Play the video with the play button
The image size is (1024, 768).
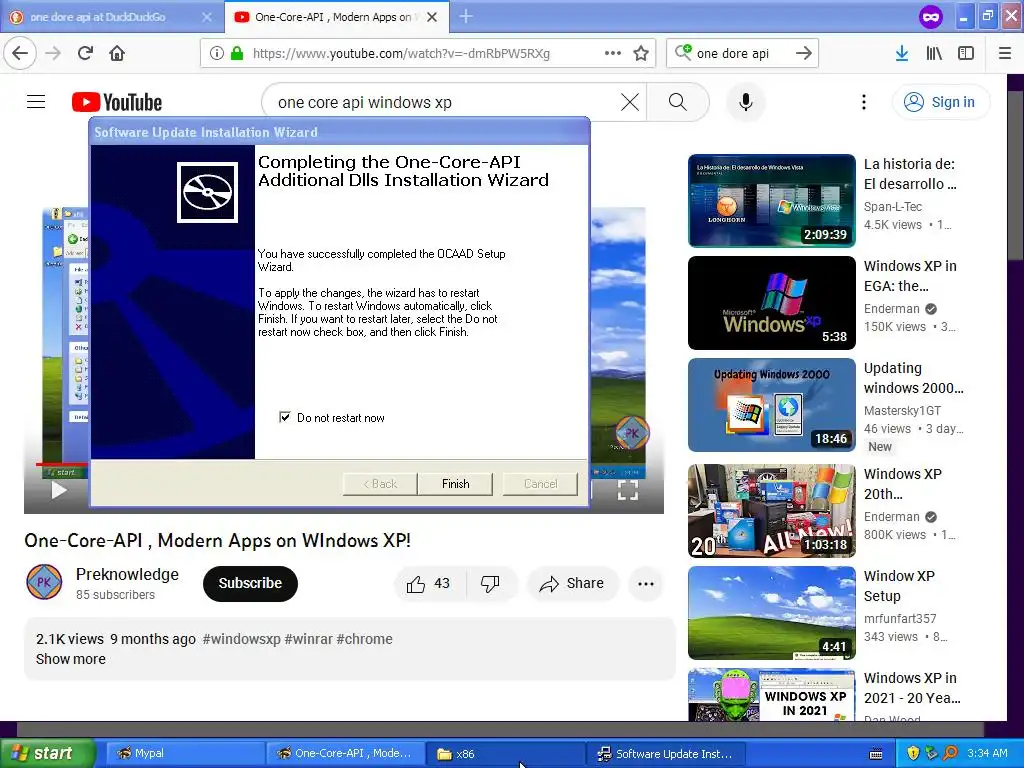tap(59, 490)
